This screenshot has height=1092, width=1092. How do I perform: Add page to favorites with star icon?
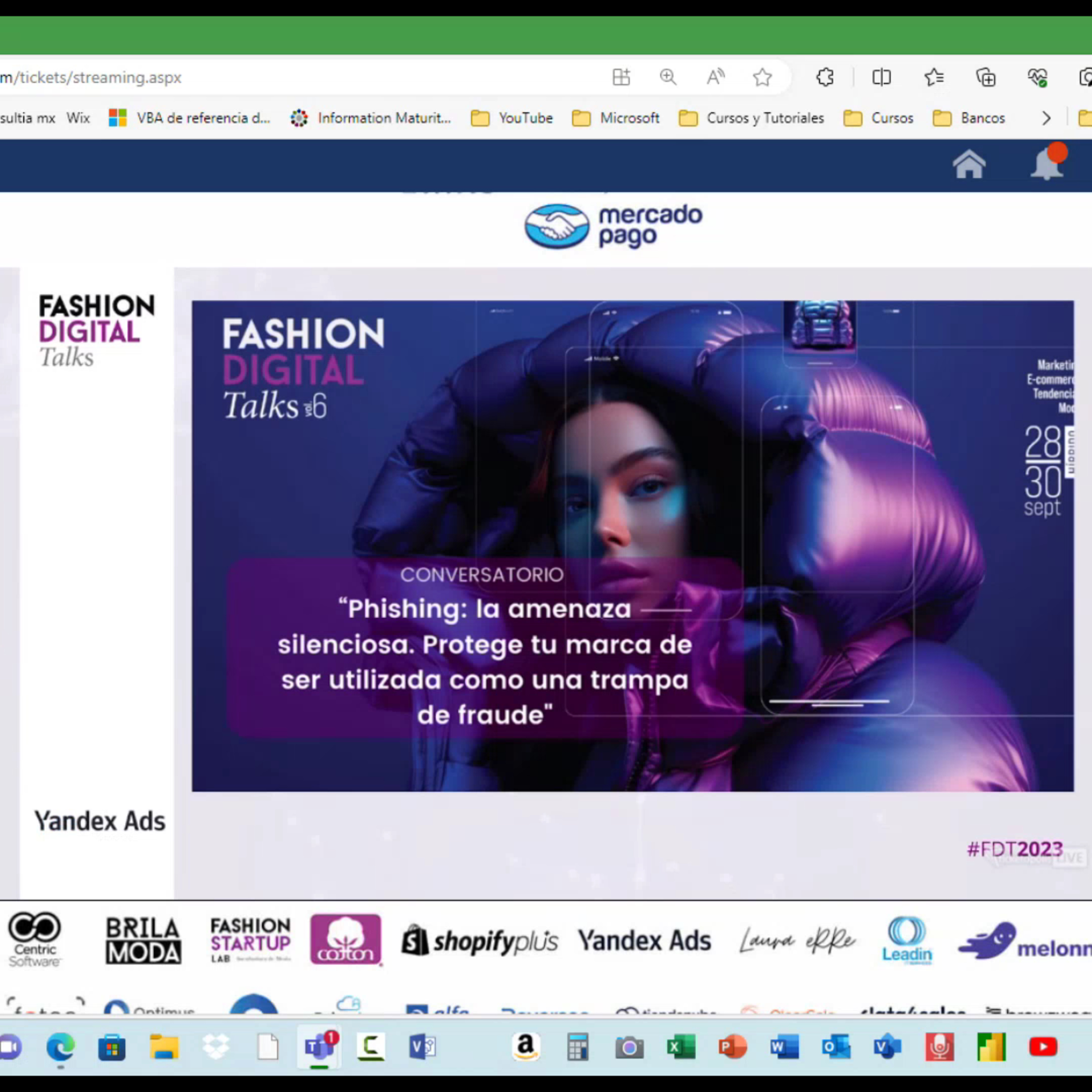coord(763,77)
